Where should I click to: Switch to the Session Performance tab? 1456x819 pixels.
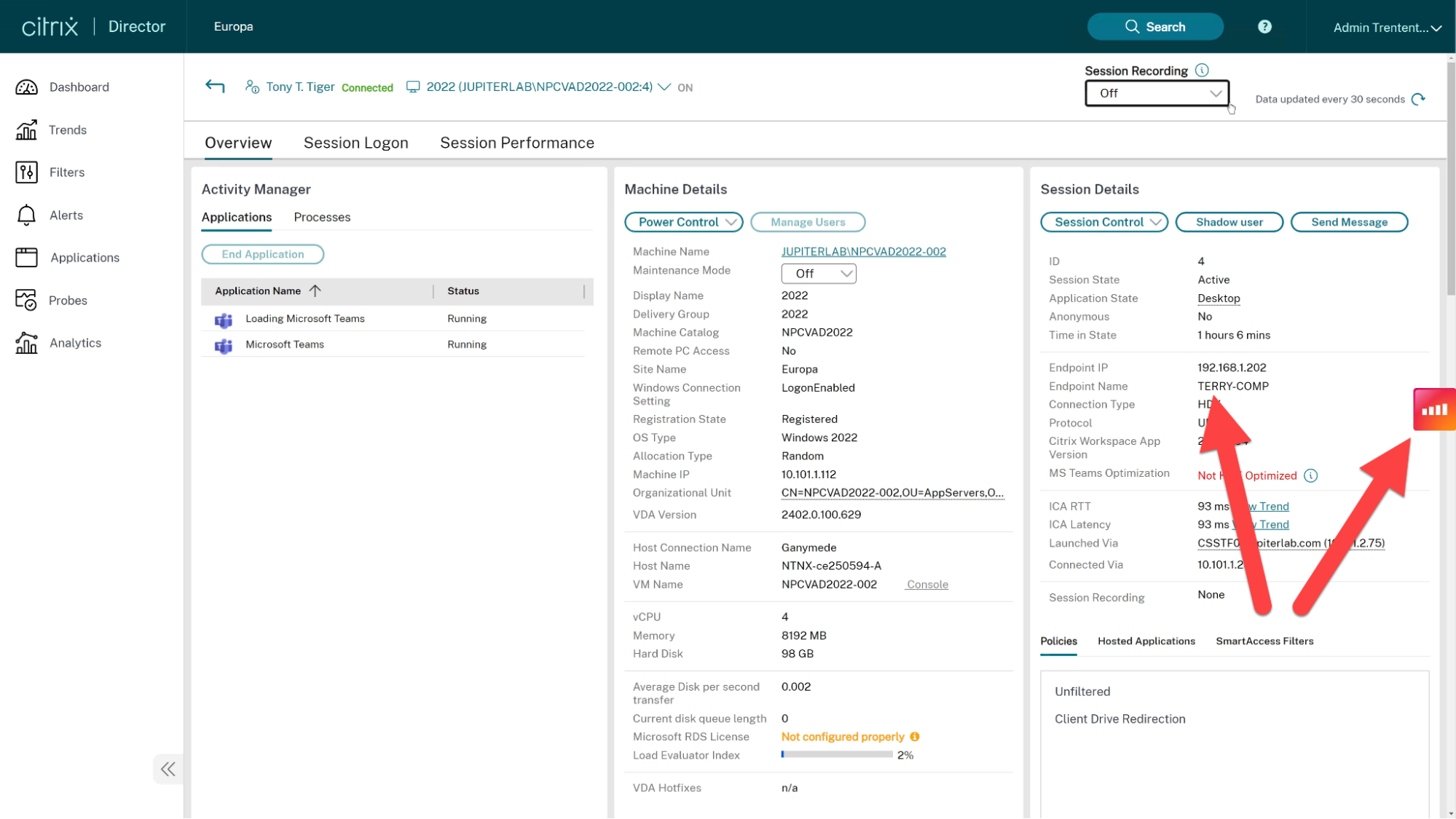[517, 143]
